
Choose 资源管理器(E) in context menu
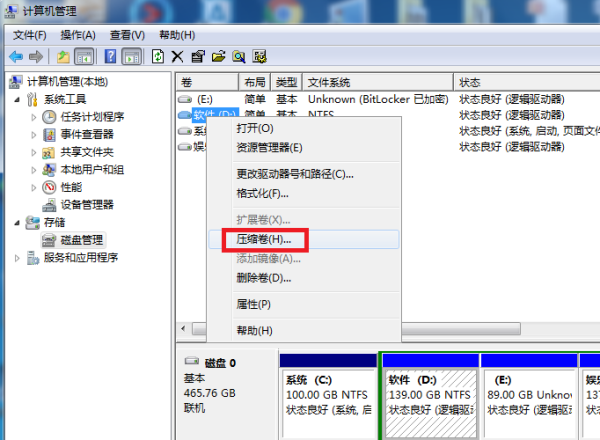pyautogui.click(x=304, y=148)
